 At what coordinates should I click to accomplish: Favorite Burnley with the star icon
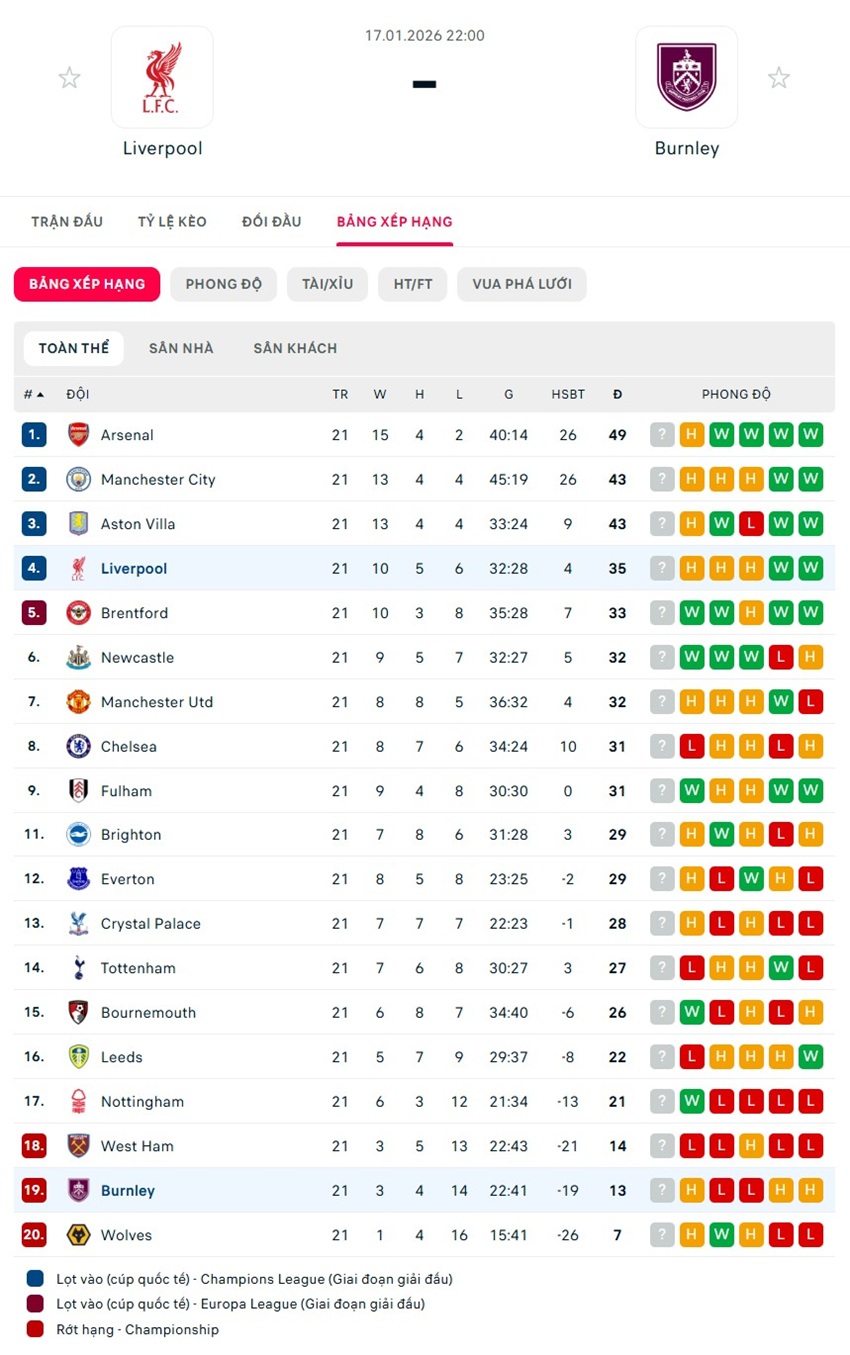coord(779,78)
